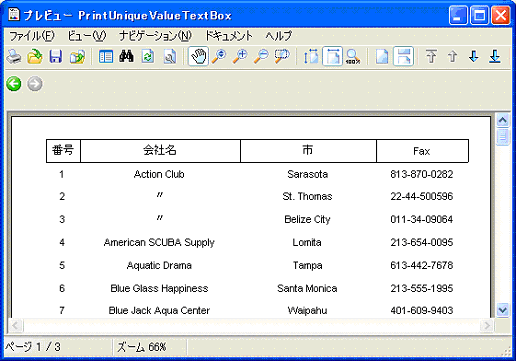Switch to single page view
The width and height of the screenshot is (518, 362).
pyautogui.click(x=382, y=56)
